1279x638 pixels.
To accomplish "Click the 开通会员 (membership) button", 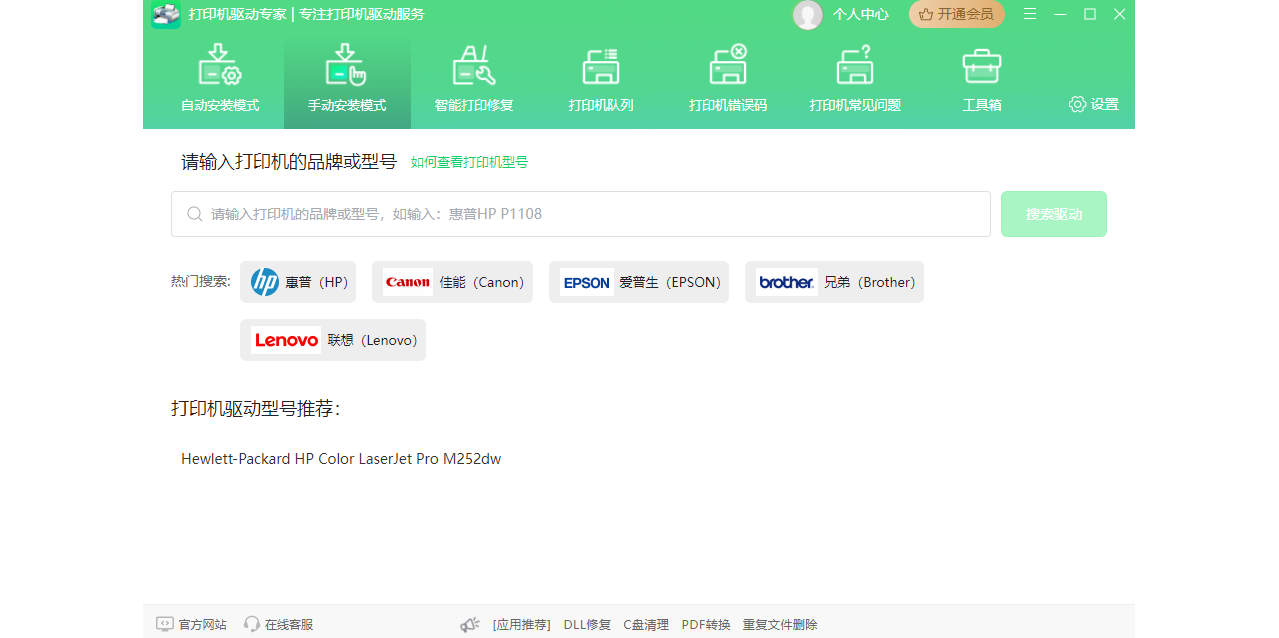I will tap(956, 14).
